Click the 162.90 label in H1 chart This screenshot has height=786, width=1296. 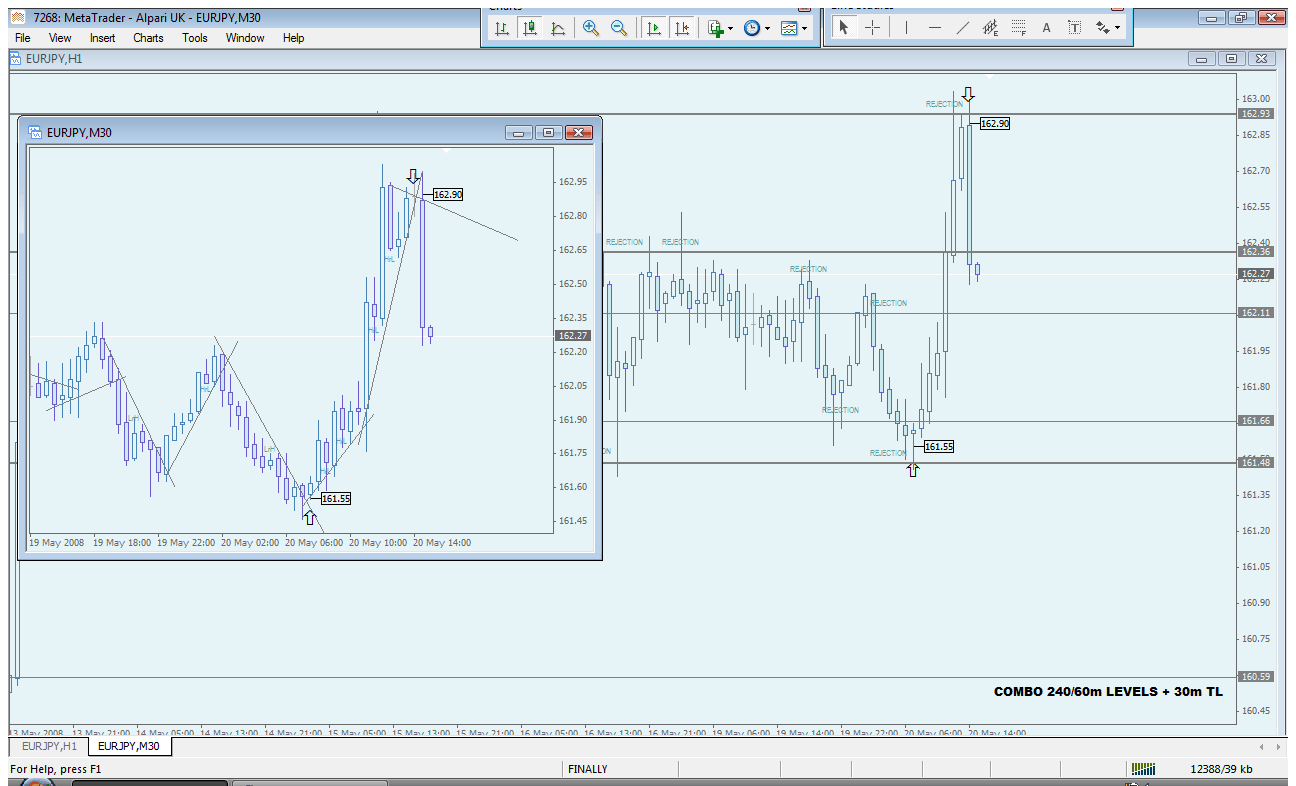[995, 123]
